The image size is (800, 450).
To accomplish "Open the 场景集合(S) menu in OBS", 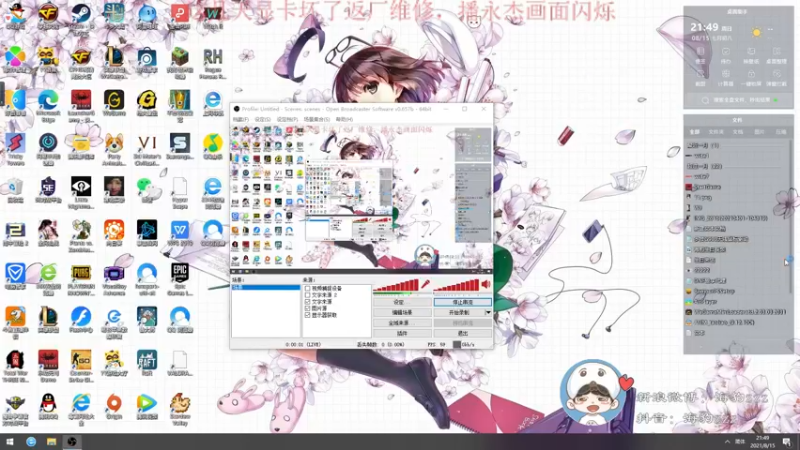I will click(316, 119).
